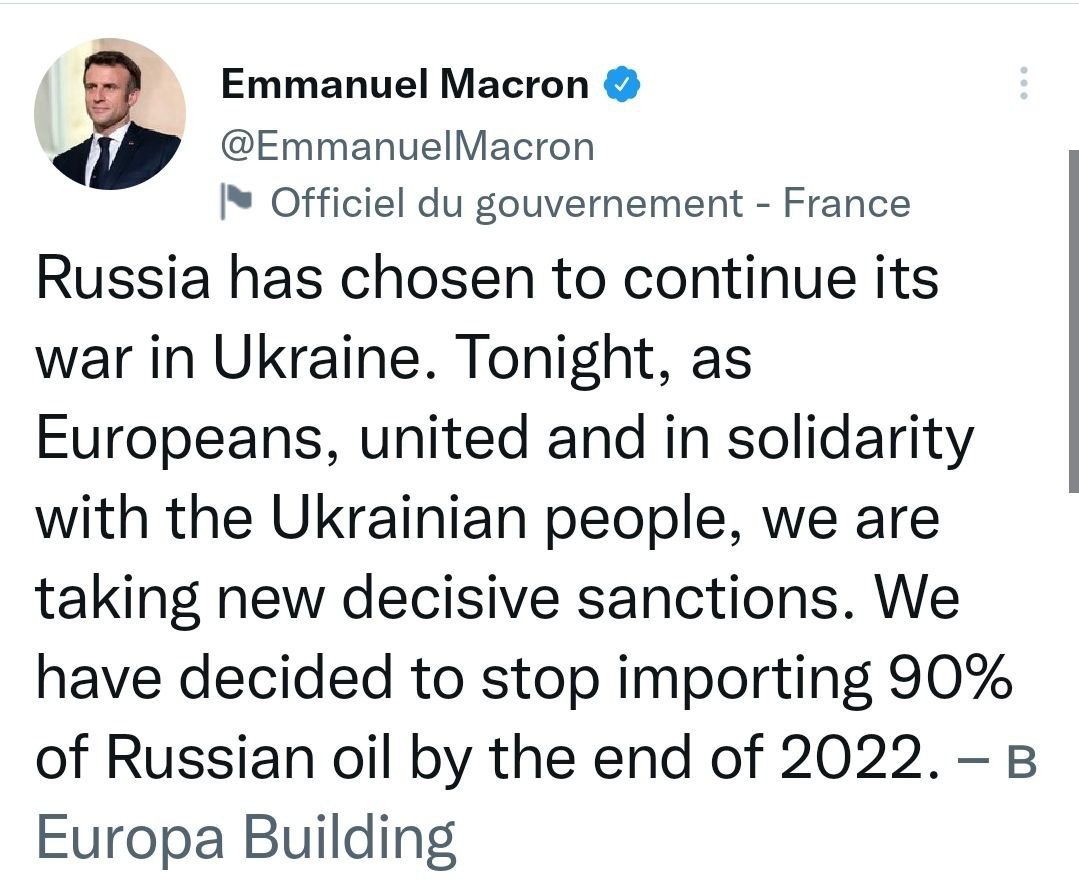
Task: Click the blue verified checkmark badge
Action: coord(622,84)
